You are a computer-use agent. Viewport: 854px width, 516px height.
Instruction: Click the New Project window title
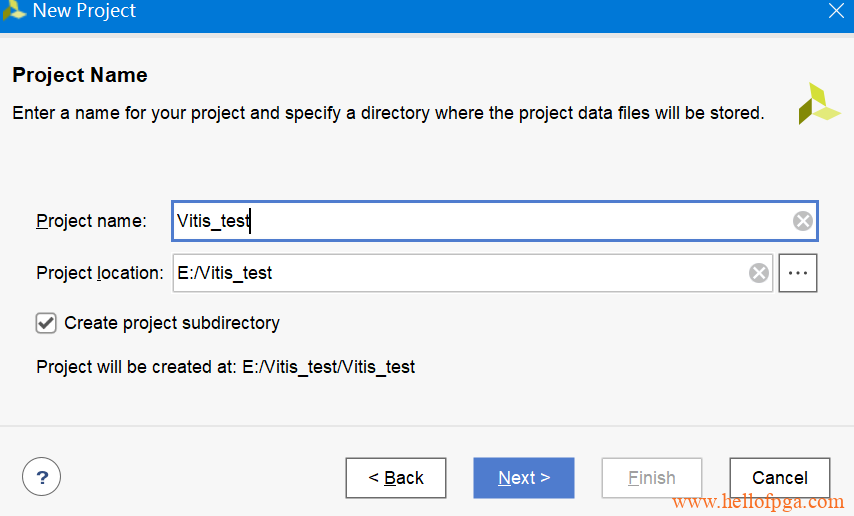(84, 10)
